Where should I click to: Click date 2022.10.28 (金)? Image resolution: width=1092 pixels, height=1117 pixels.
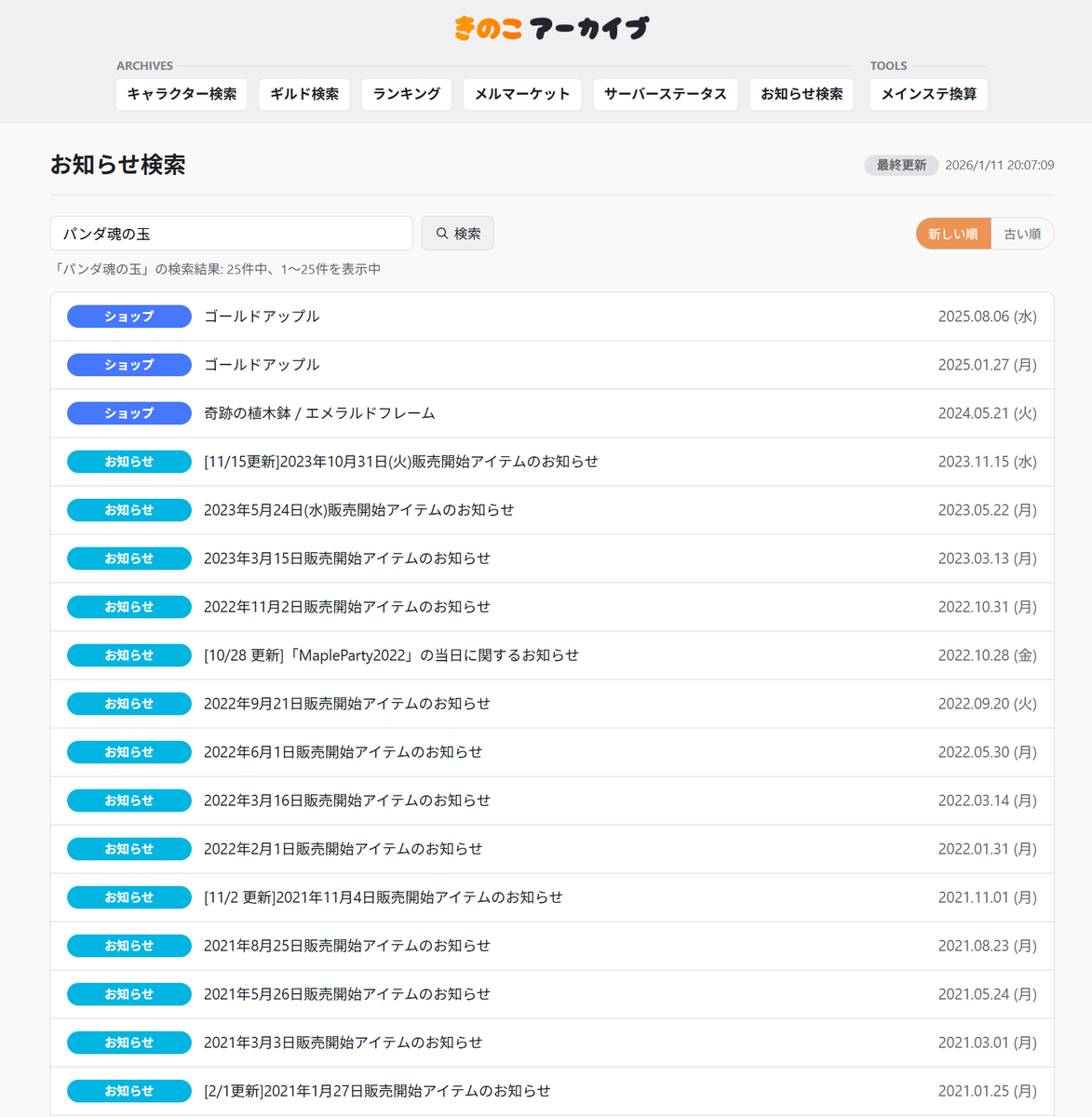987,655
